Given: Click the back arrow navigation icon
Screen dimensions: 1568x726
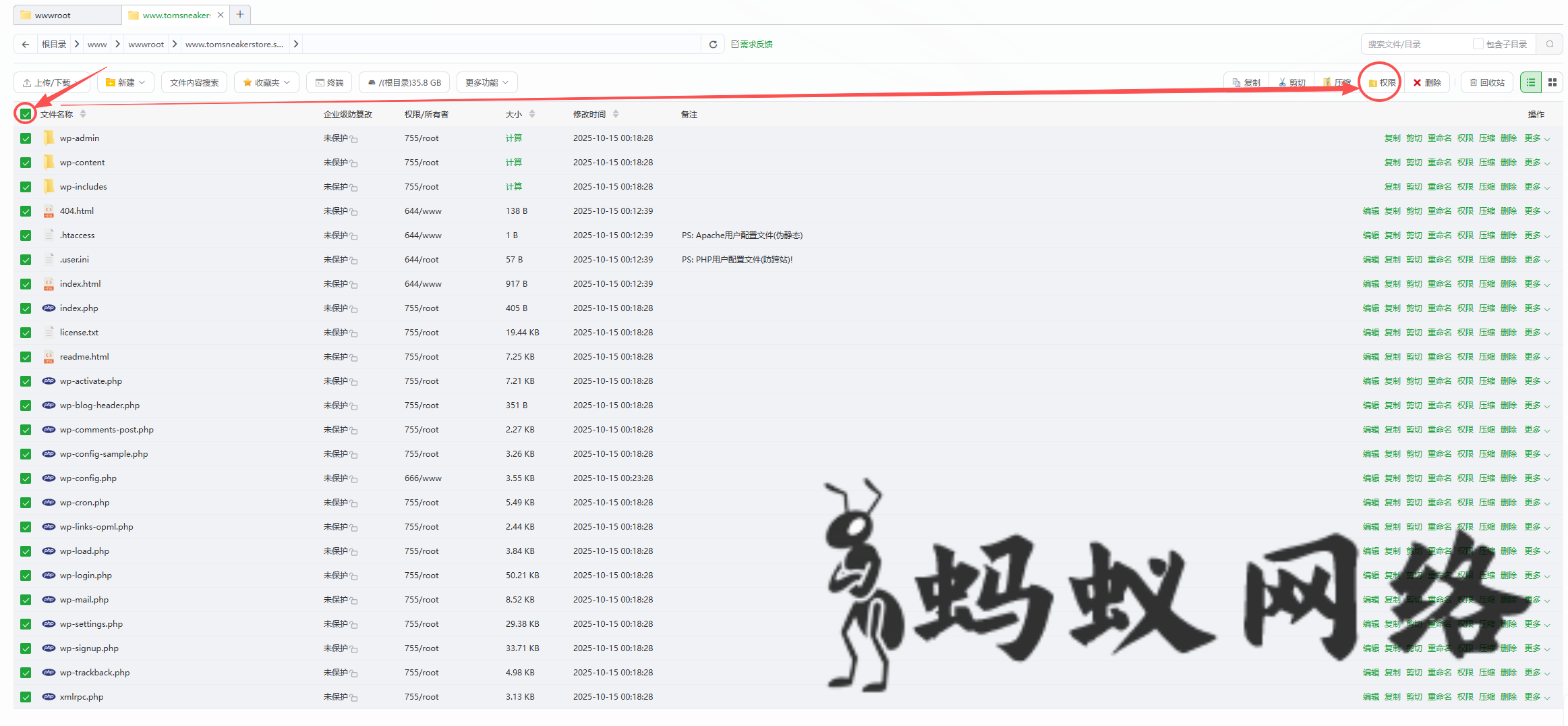Looking at the screenshot, I should 26,45.
